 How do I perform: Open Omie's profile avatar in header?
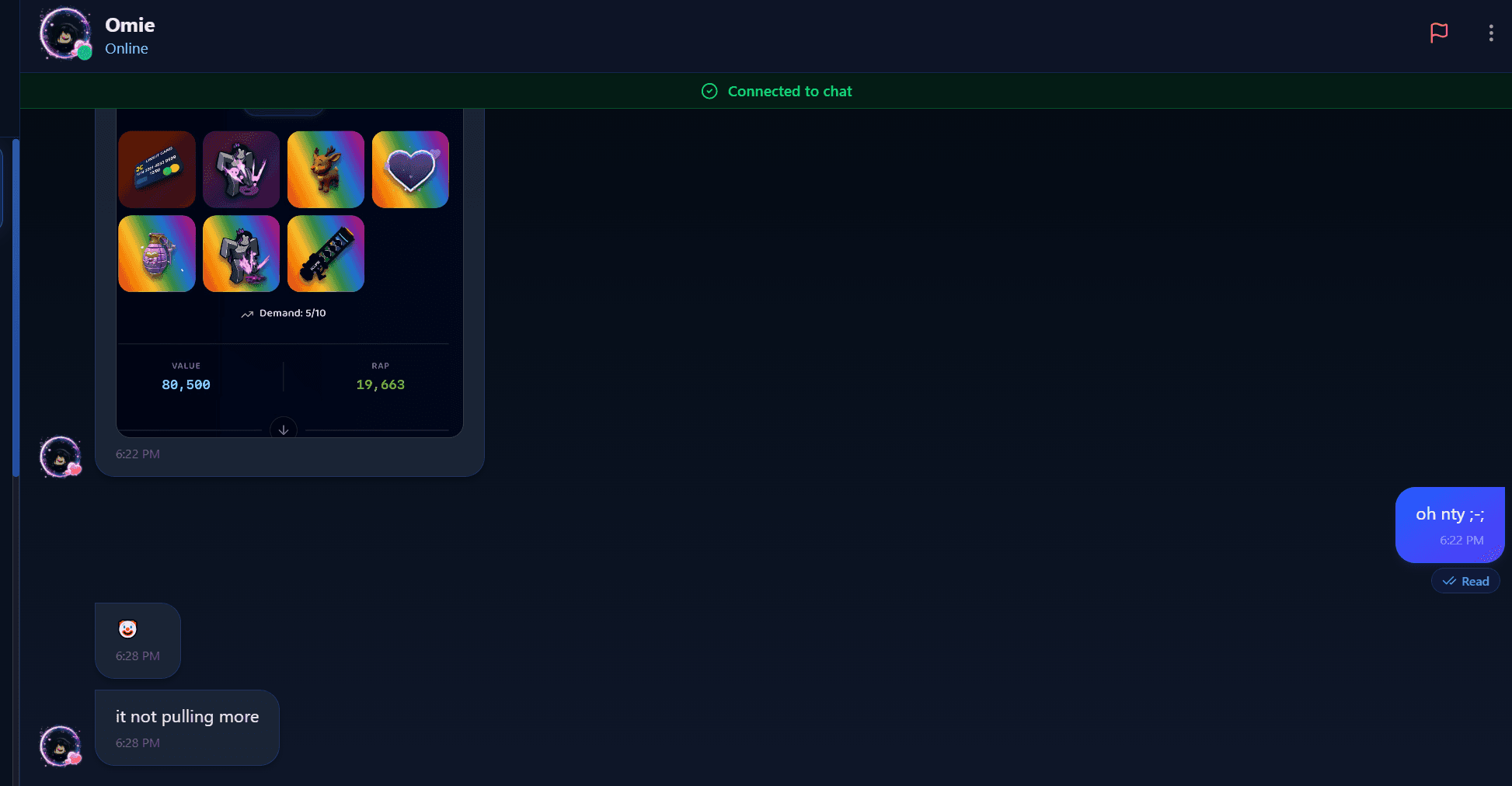point(65,34)
